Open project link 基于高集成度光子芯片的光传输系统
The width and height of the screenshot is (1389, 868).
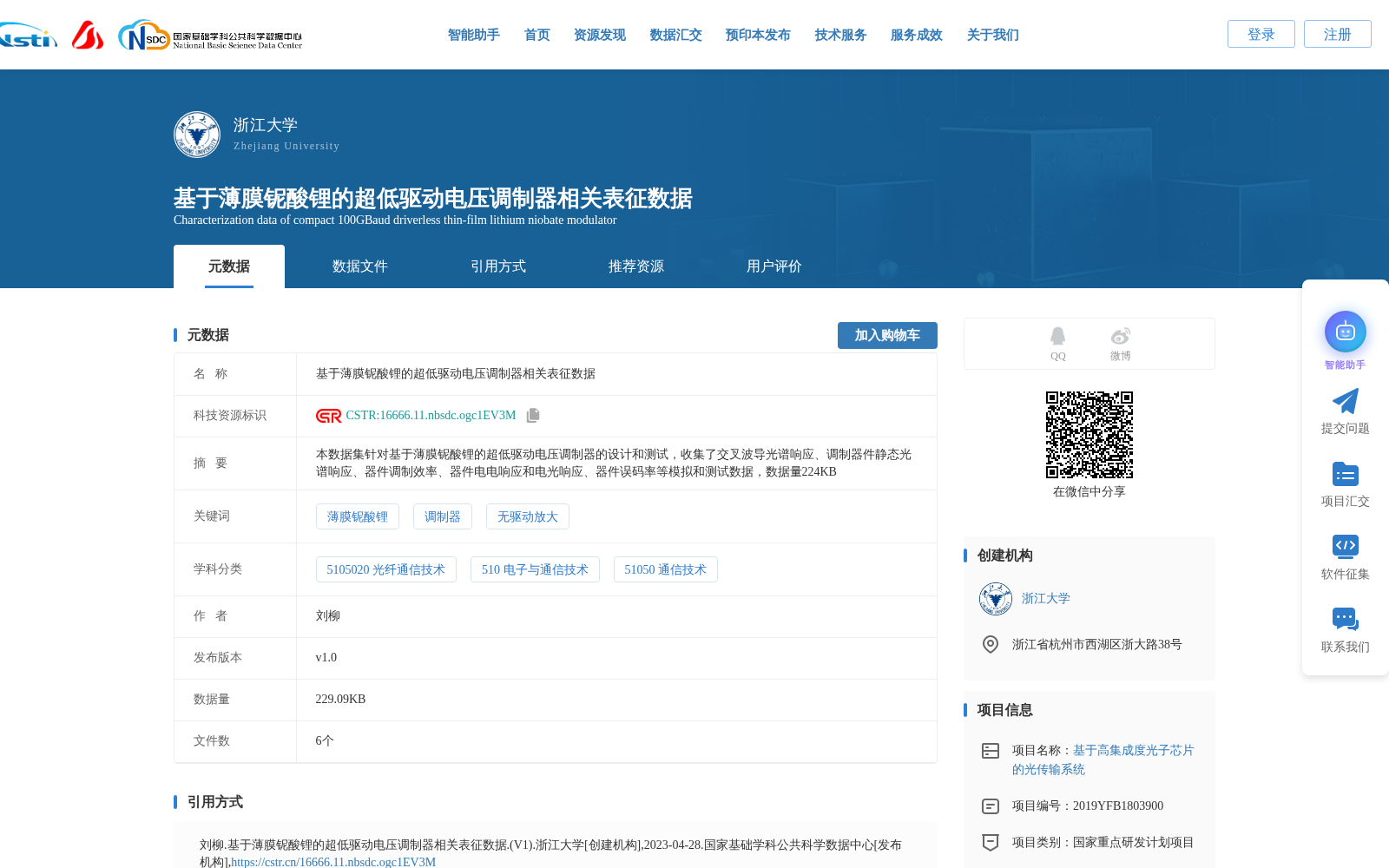[x=1103, y=760]
